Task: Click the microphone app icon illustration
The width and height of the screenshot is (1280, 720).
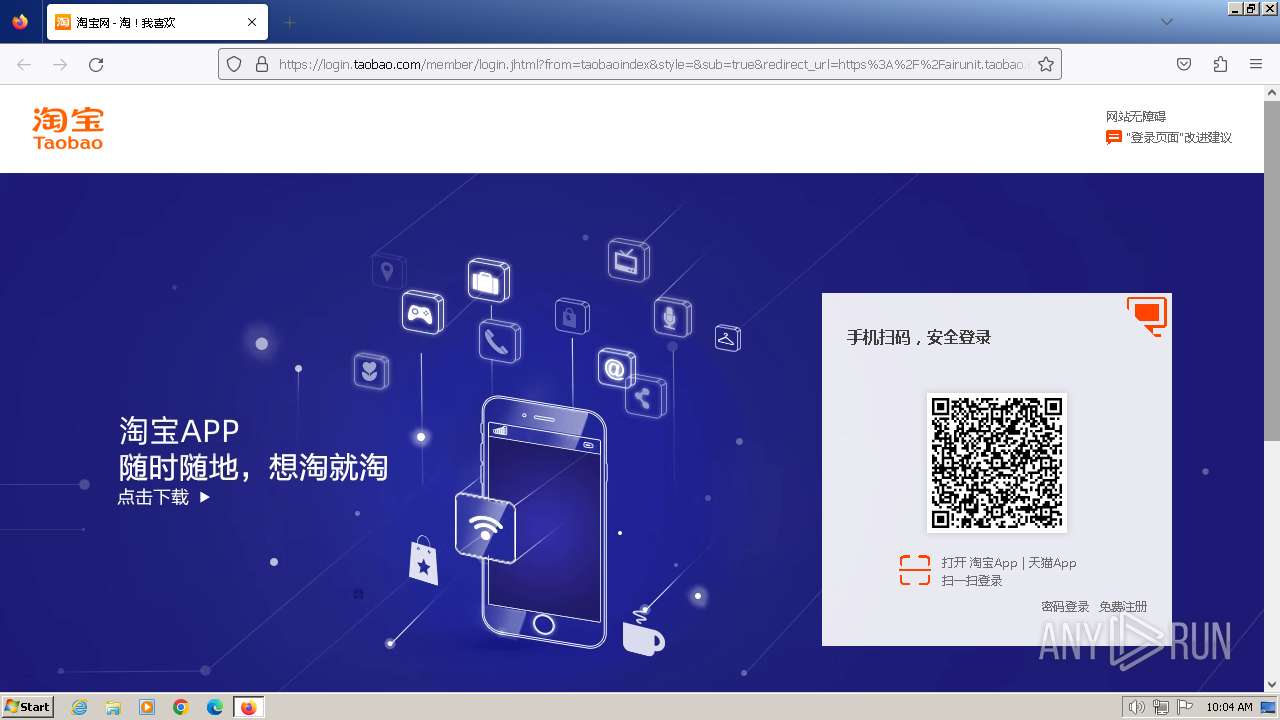Action: pyautogui.click(x=672, y=317)
